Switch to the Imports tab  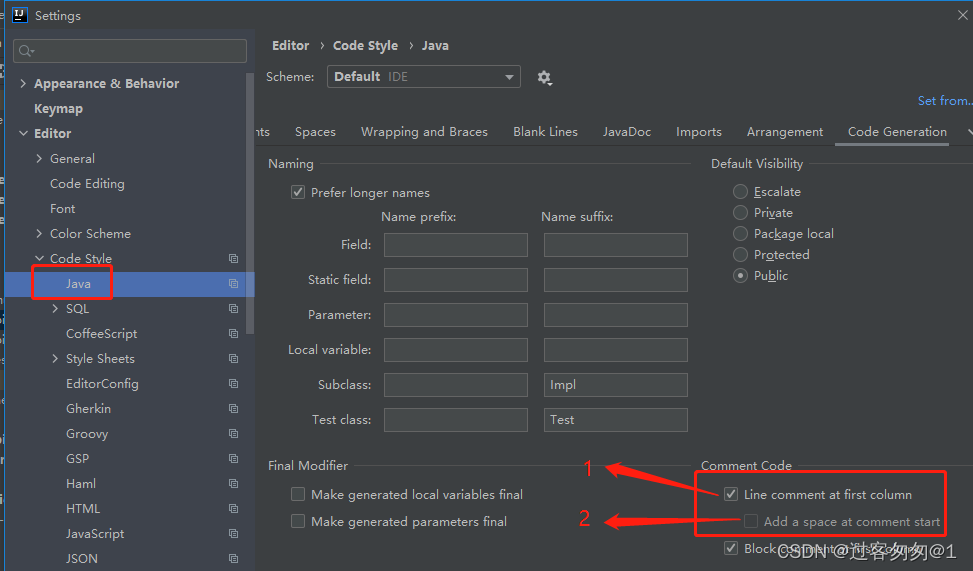699,132
